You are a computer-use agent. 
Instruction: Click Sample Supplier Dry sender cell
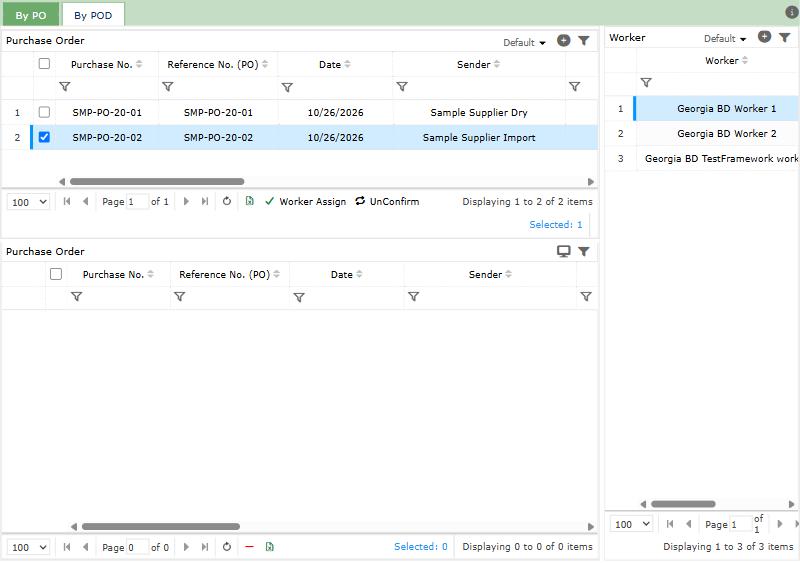pos(479,112)
